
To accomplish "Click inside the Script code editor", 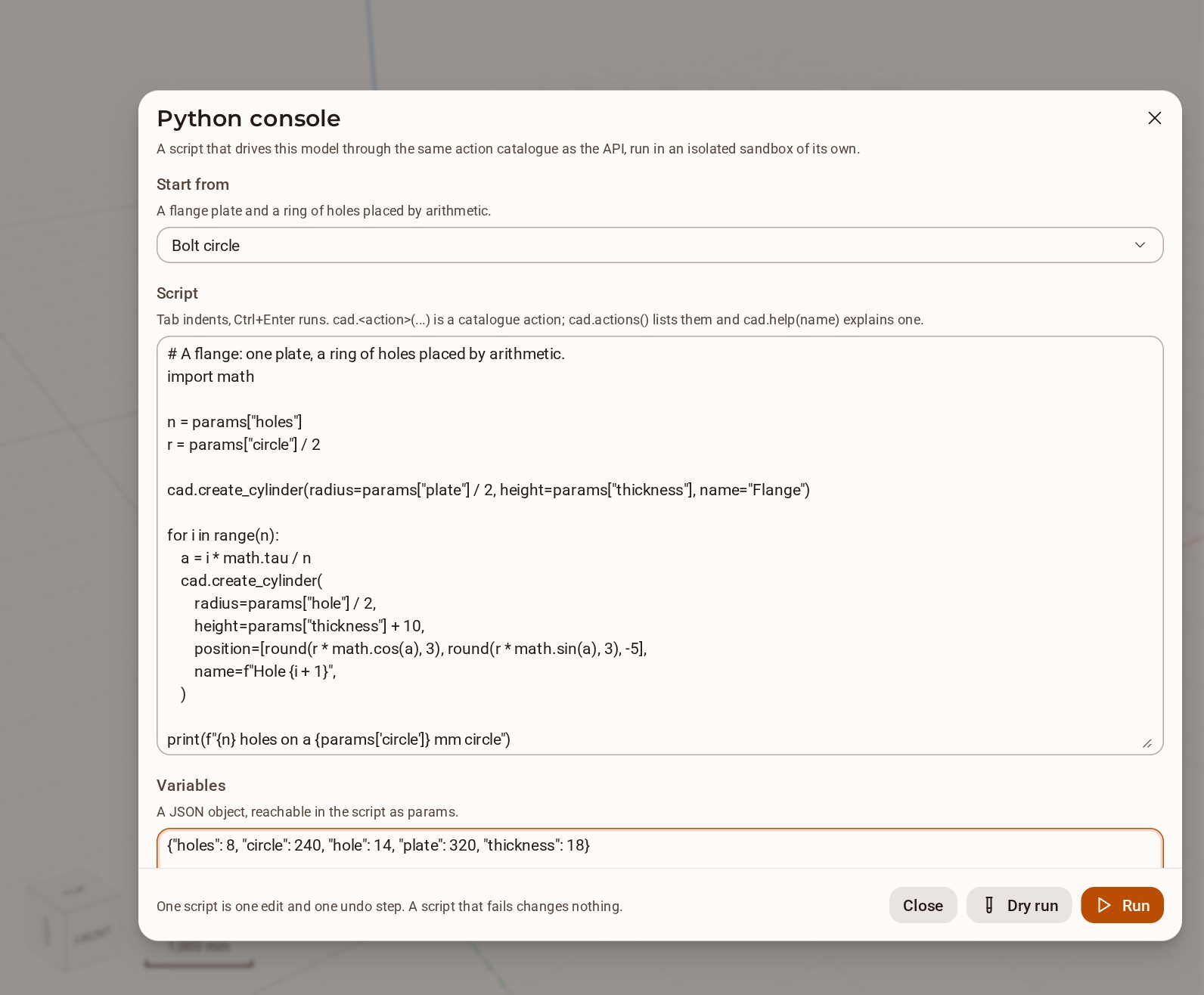I will [x=659, y=545].
